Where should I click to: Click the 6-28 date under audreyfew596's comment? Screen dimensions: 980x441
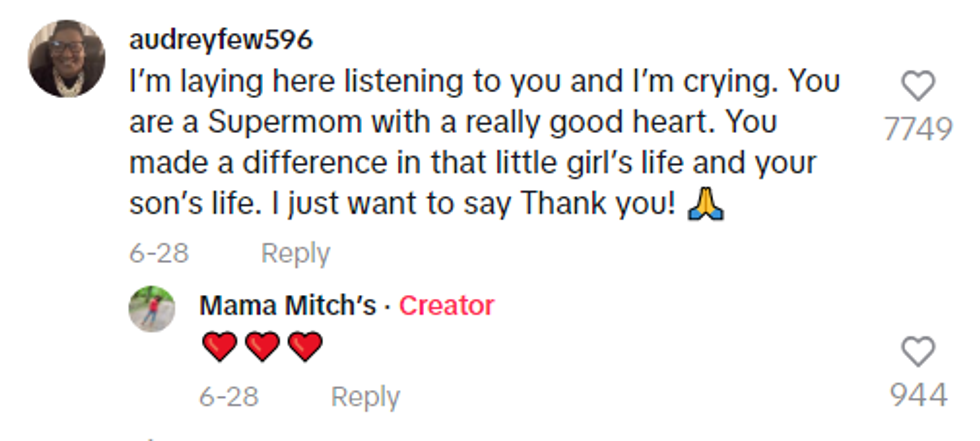[x=158, y=254]
